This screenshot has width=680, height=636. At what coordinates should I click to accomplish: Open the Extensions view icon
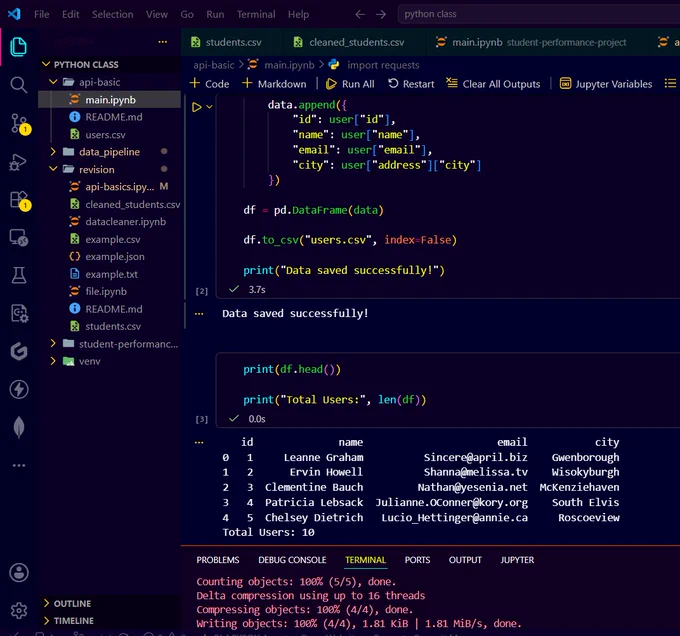tap(19, 200)
